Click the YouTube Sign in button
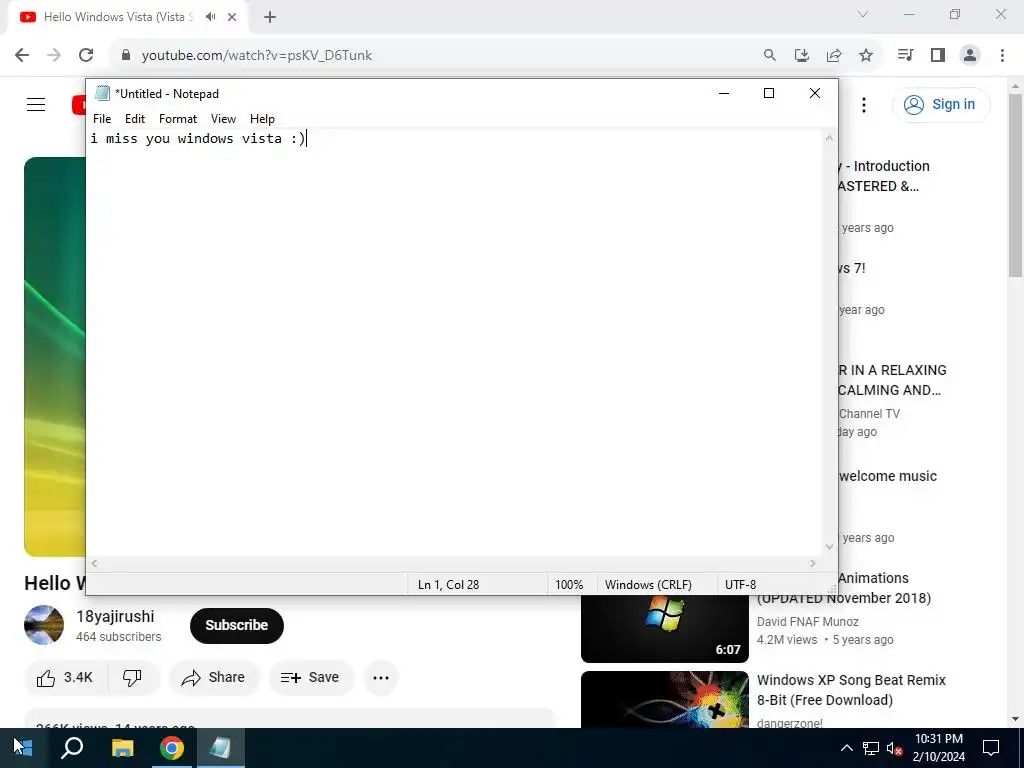 (941, 104)
